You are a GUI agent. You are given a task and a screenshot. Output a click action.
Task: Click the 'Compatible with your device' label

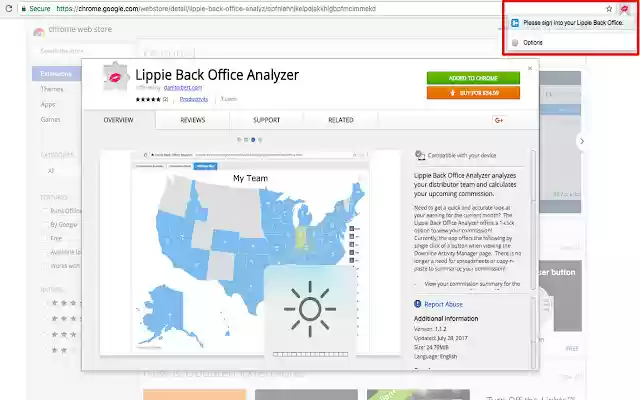(x=462, y=156)
